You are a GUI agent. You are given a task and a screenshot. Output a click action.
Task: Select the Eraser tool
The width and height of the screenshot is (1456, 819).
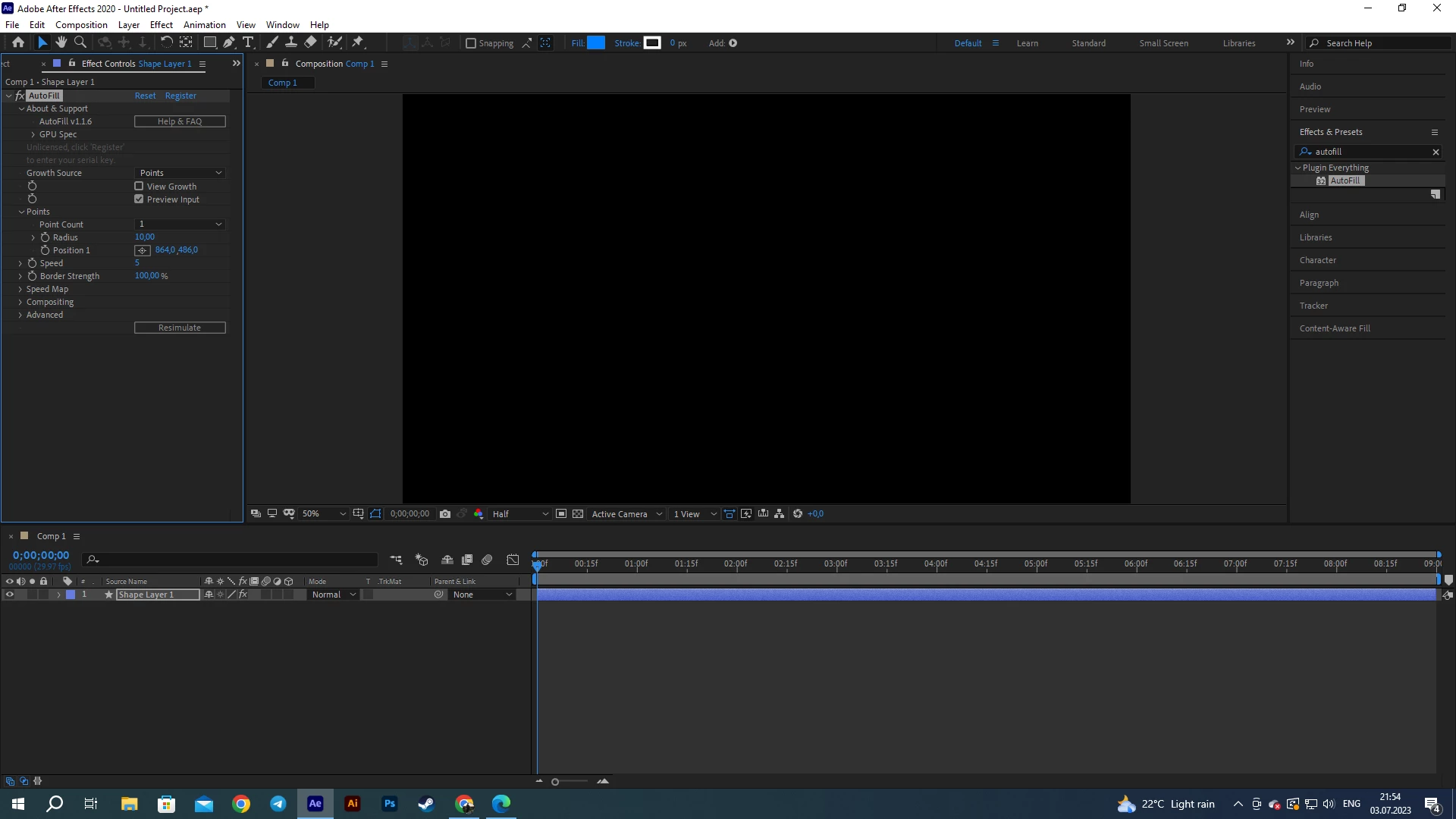pos(311,42)
